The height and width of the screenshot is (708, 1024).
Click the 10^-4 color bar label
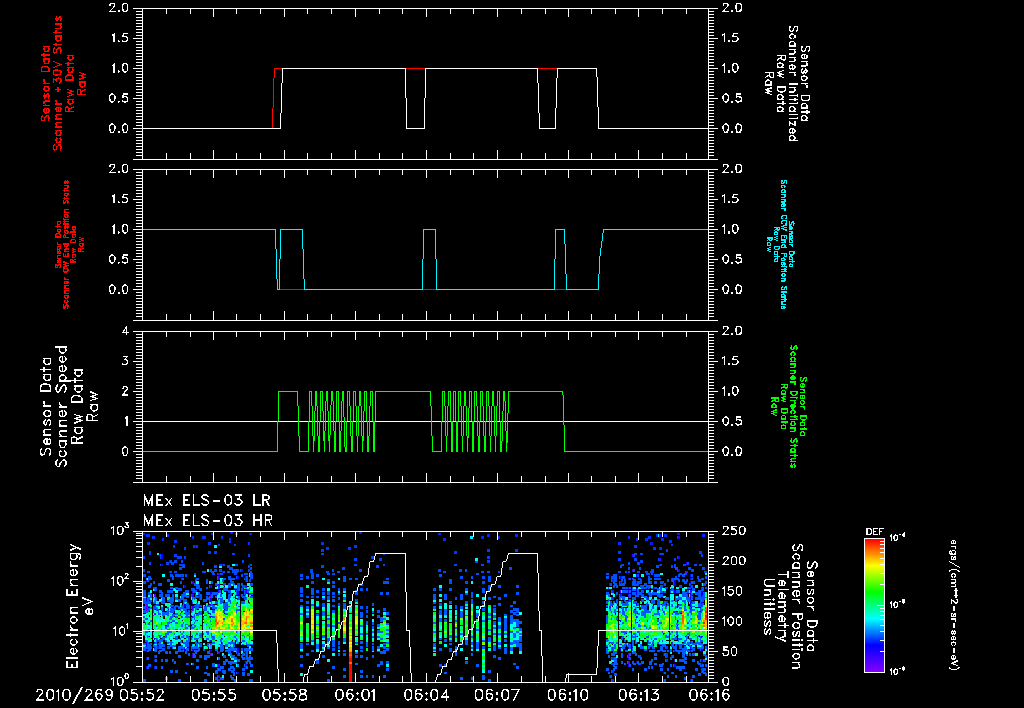(899, 538)
